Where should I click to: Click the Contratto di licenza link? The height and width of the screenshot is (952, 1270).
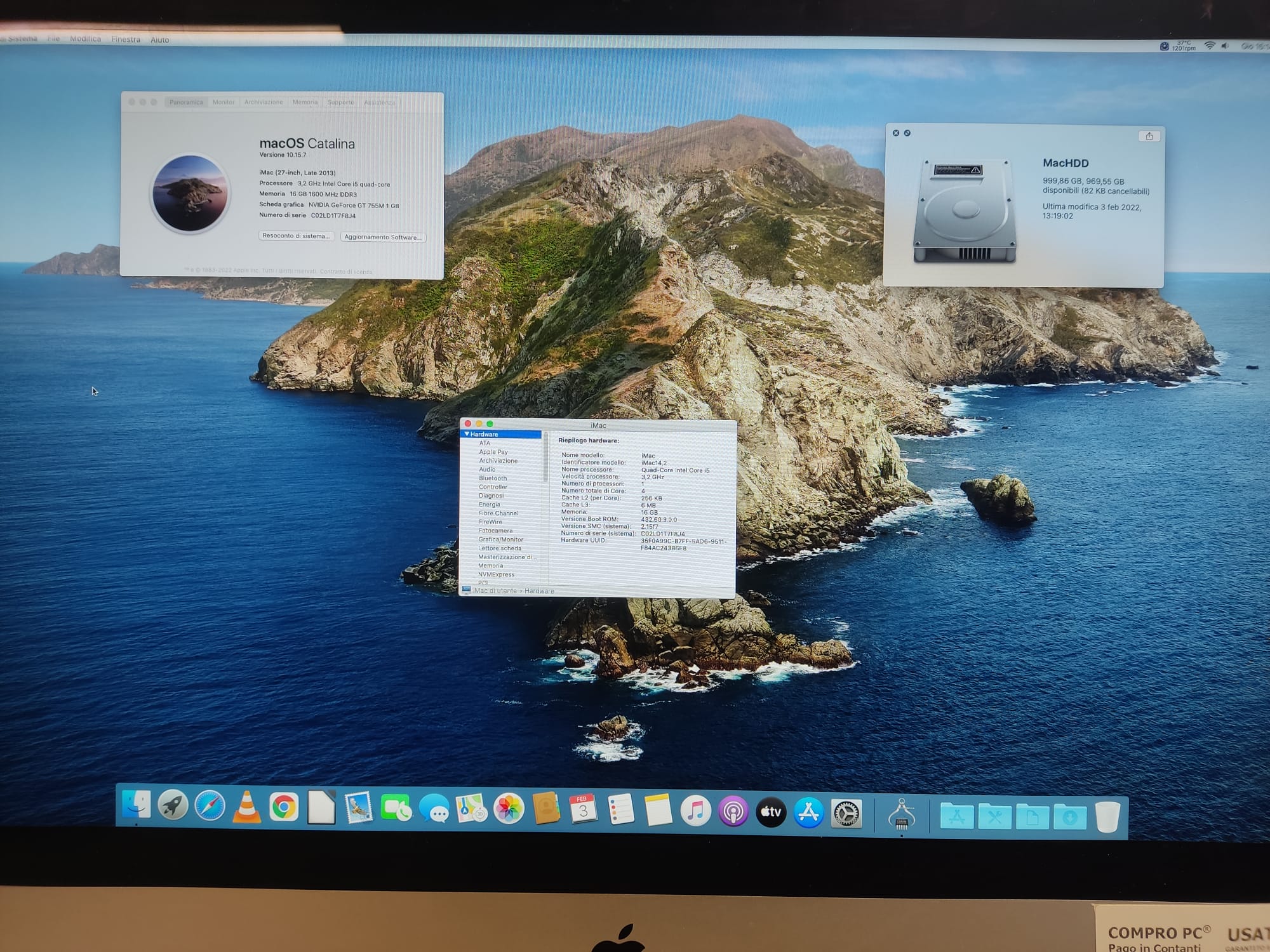click(346, 272)
